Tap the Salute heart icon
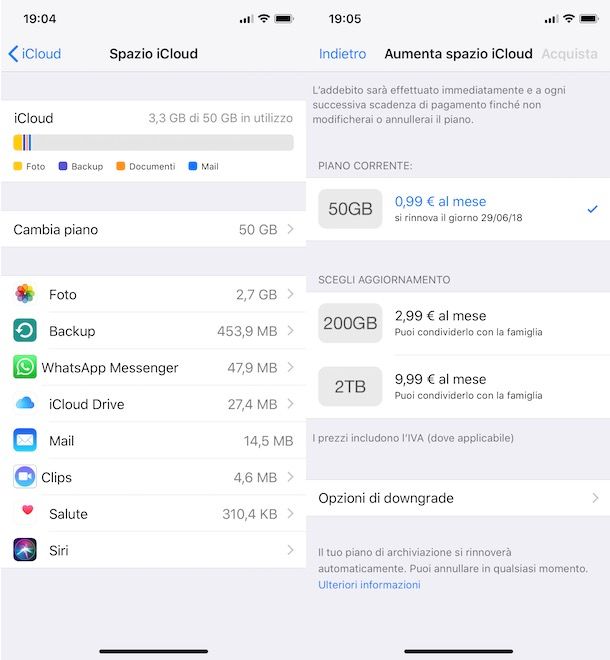The height and width of the screenshot is (660, 610). [x=25, y=512]
